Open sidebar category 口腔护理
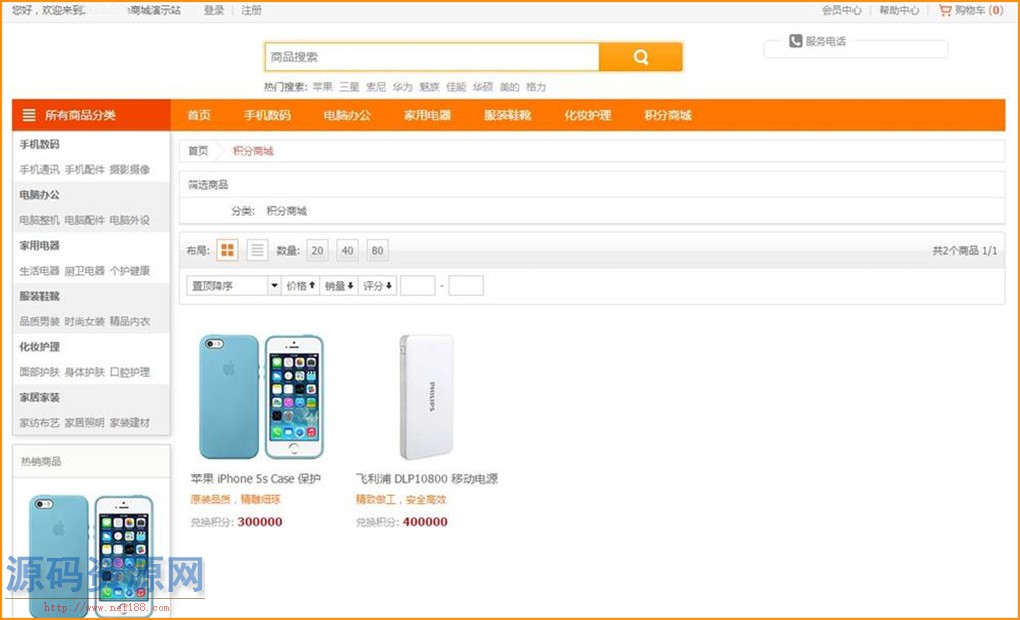The image size is (1020, 620). 129,372
